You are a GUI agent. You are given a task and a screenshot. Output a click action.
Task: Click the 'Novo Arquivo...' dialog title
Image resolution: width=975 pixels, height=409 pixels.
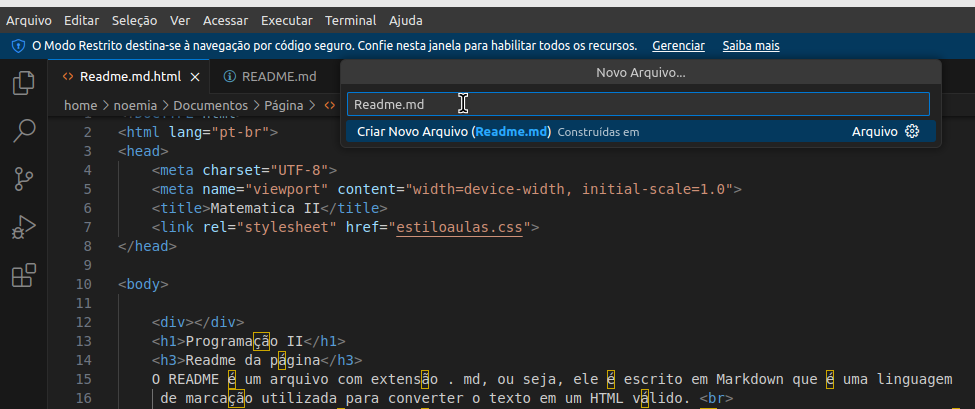(640, 73)
